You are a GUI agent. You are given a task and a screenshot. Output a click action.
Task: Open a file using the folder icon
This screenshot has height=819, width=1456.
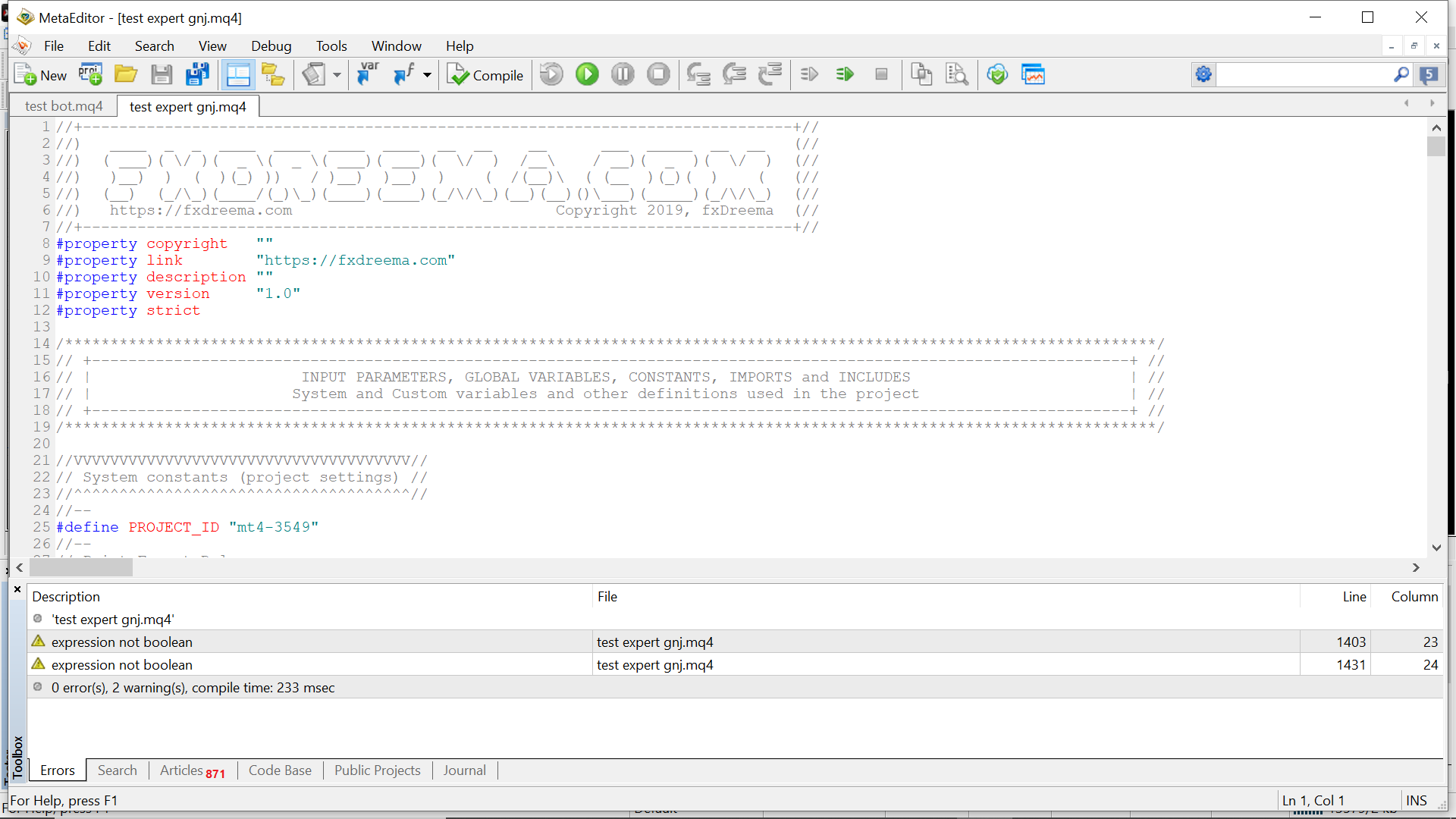coord(126,74)
